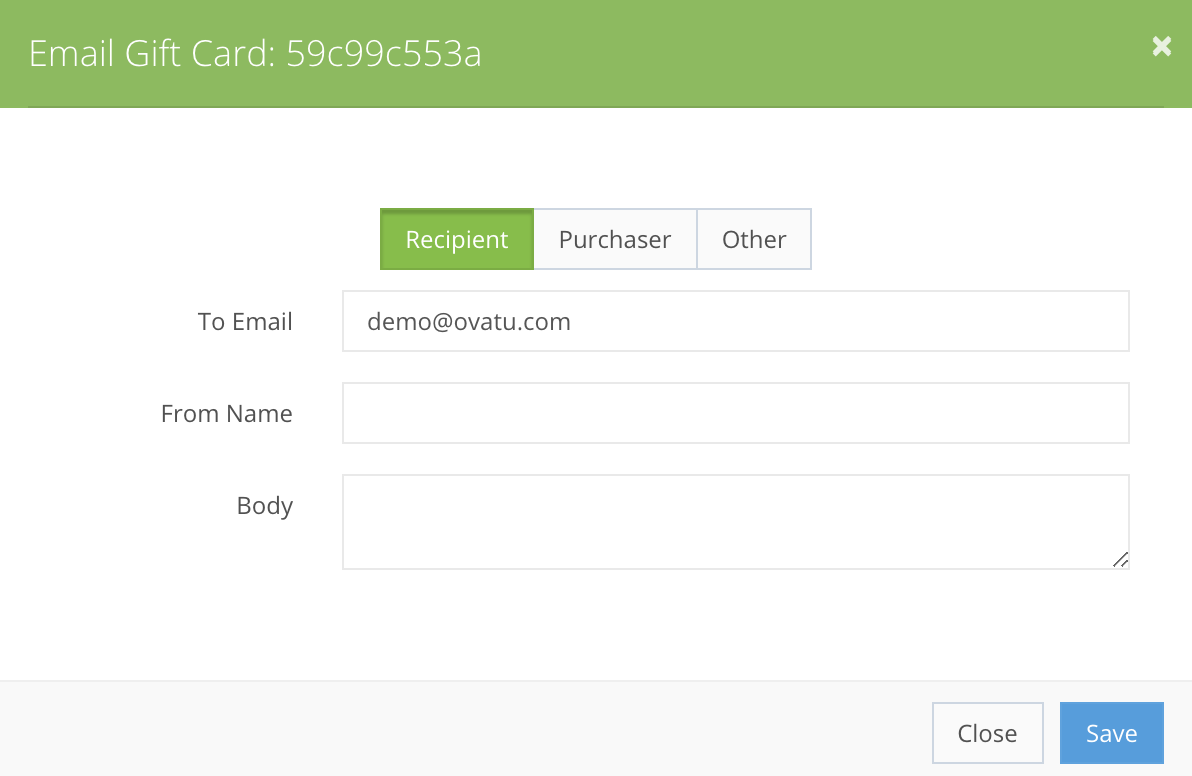The image size is (1192, 776).
Task: Click the gift card code 59c99c553a
Action: coord(384,54)
